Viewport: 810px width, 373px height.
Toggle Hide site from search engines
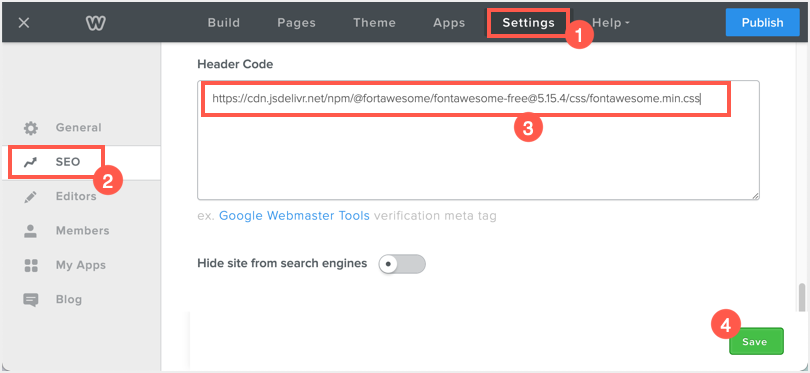[x=402, y=264]
